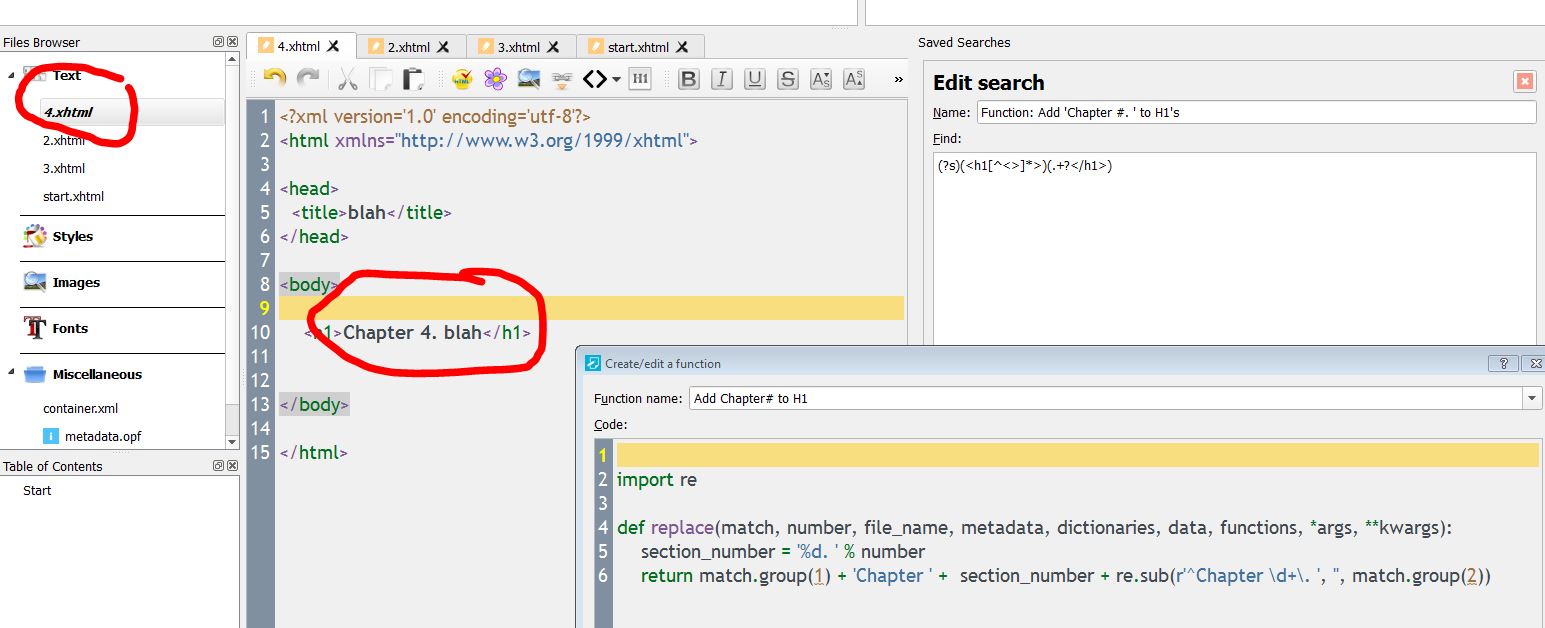Click line 1 in function Code editor

1077,455
